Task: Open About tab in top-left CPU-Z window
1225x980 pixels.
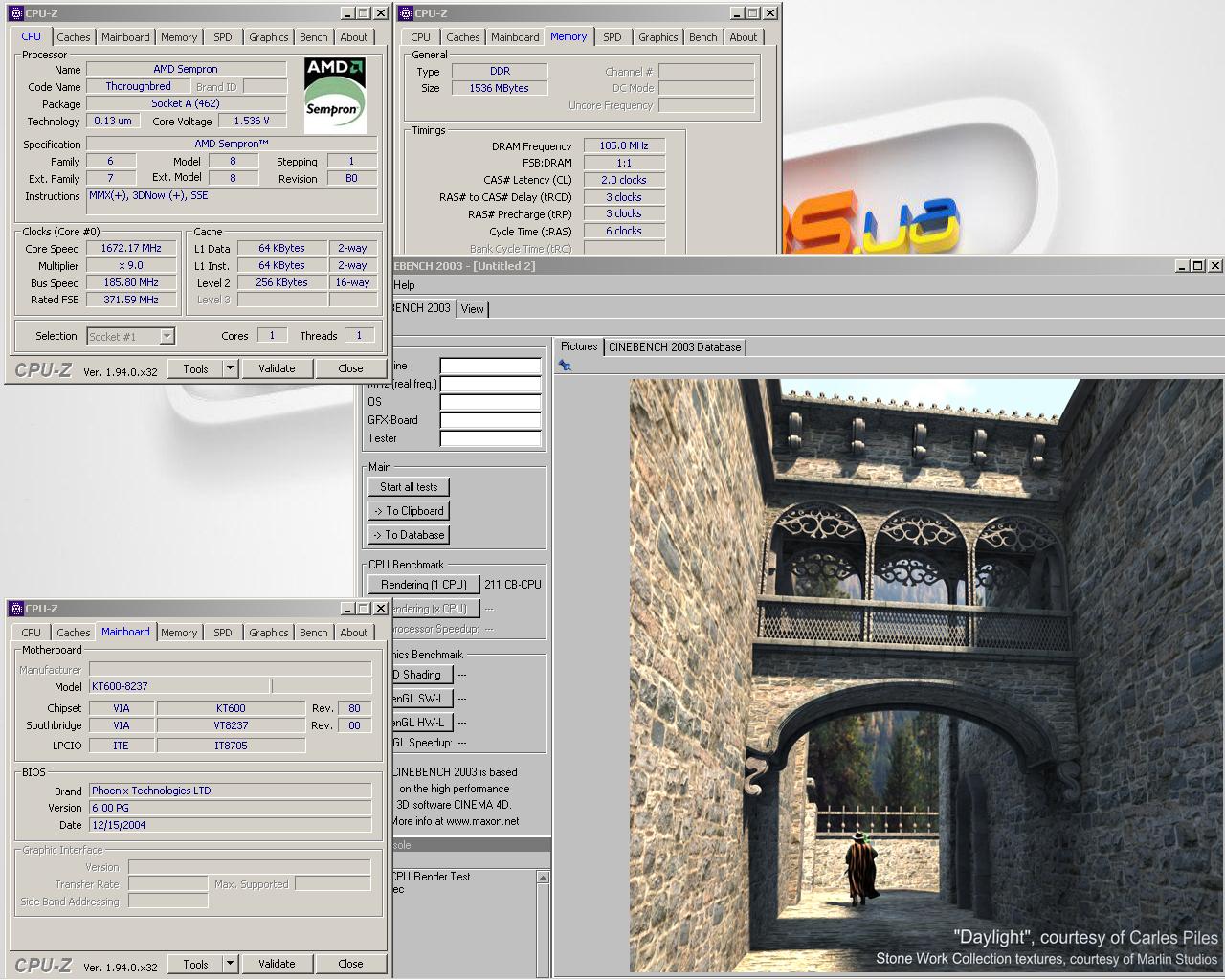Action: pyautogui.click(x=354, y=37)
